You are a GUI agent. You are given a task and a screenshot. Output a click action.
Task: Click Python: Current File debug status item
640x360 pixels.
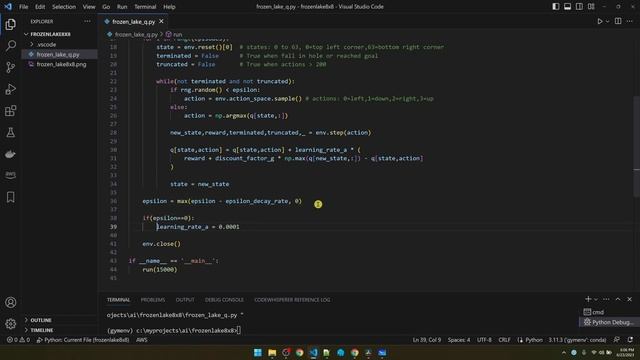pyautogui.click(x=83, y=340)
